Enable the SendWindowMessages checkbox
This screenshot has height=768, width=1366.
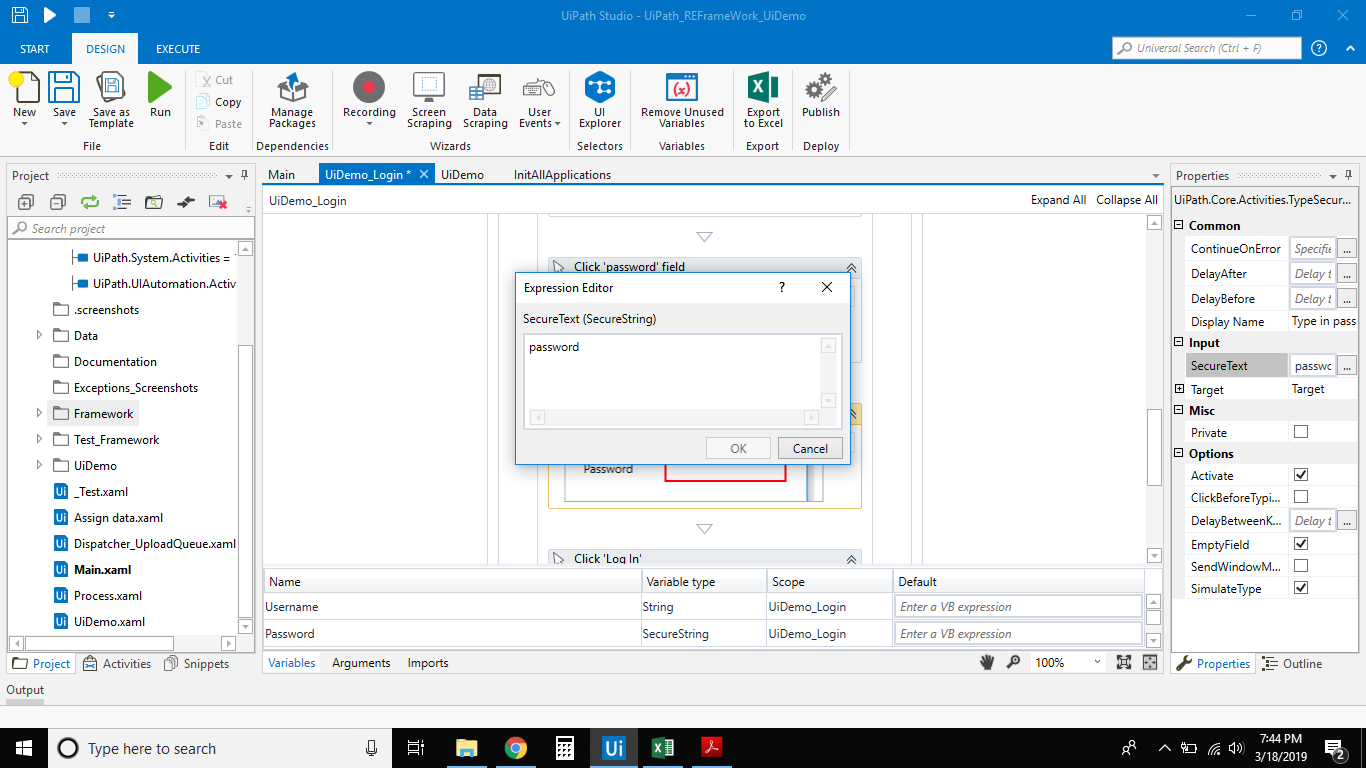pos(1301,566)
